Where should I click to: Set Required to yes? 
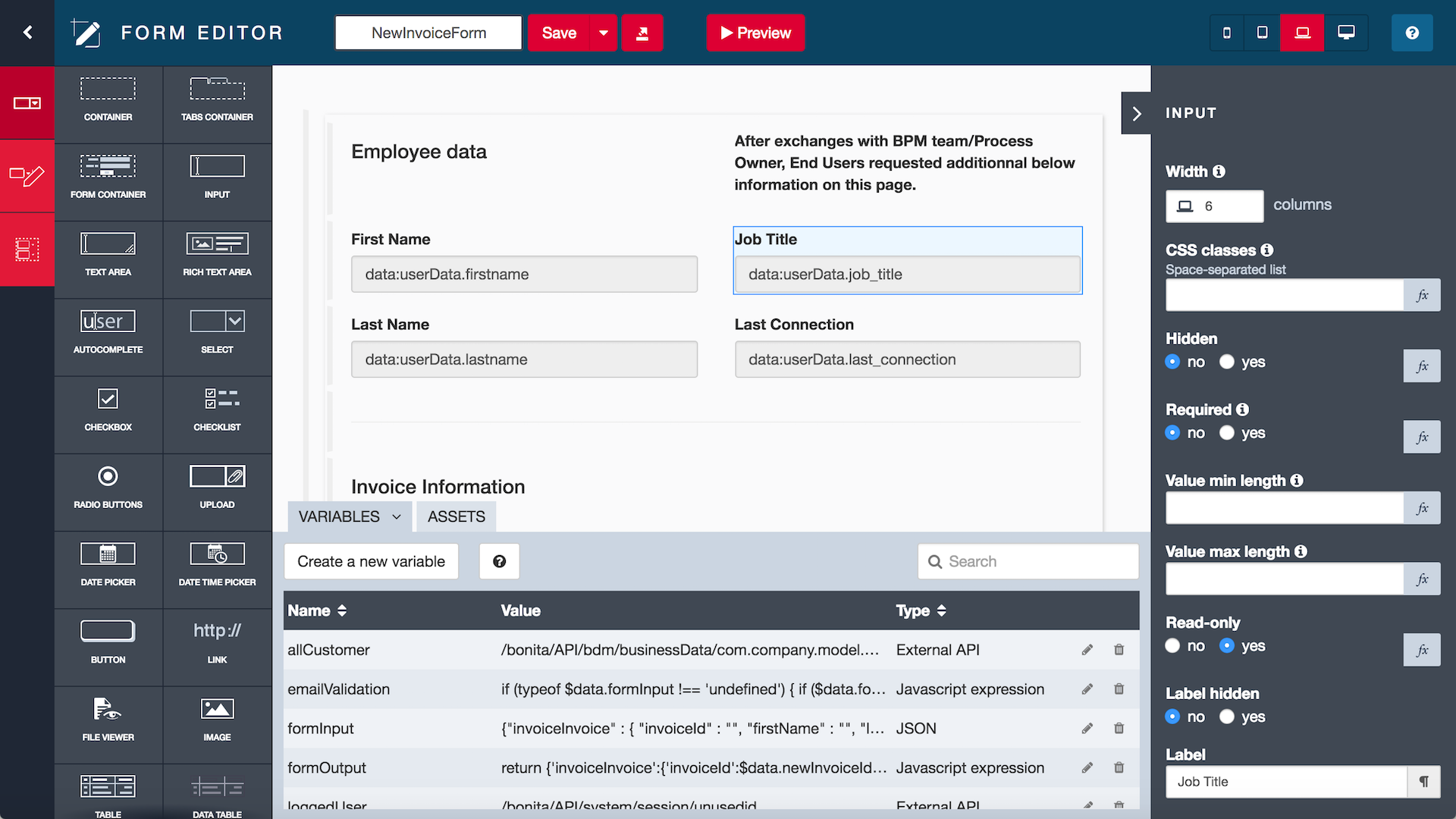(x=1226, y=433)
